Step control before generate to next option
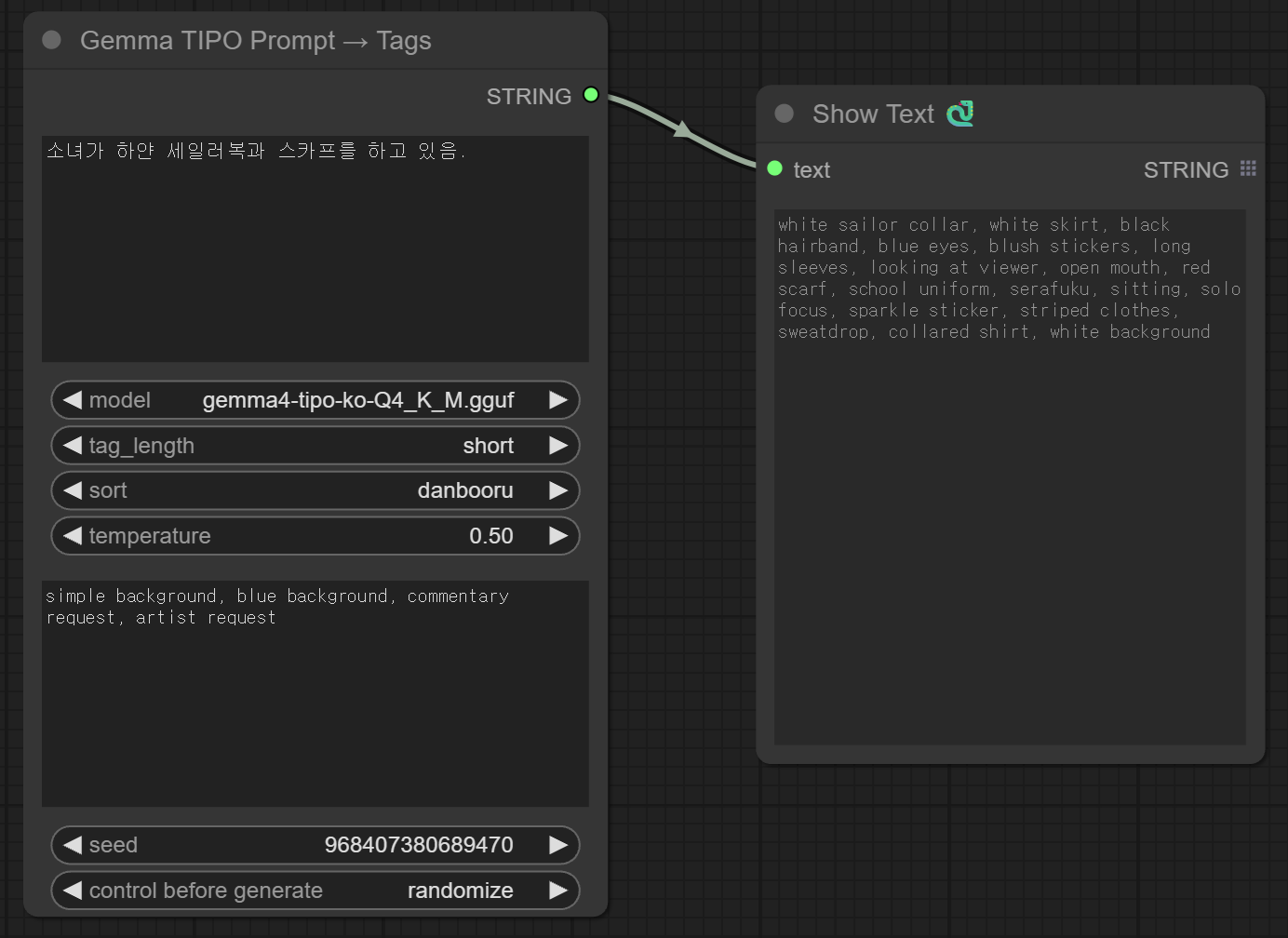1288x938 pixels. pyautogui.click(x=558, y=891)
